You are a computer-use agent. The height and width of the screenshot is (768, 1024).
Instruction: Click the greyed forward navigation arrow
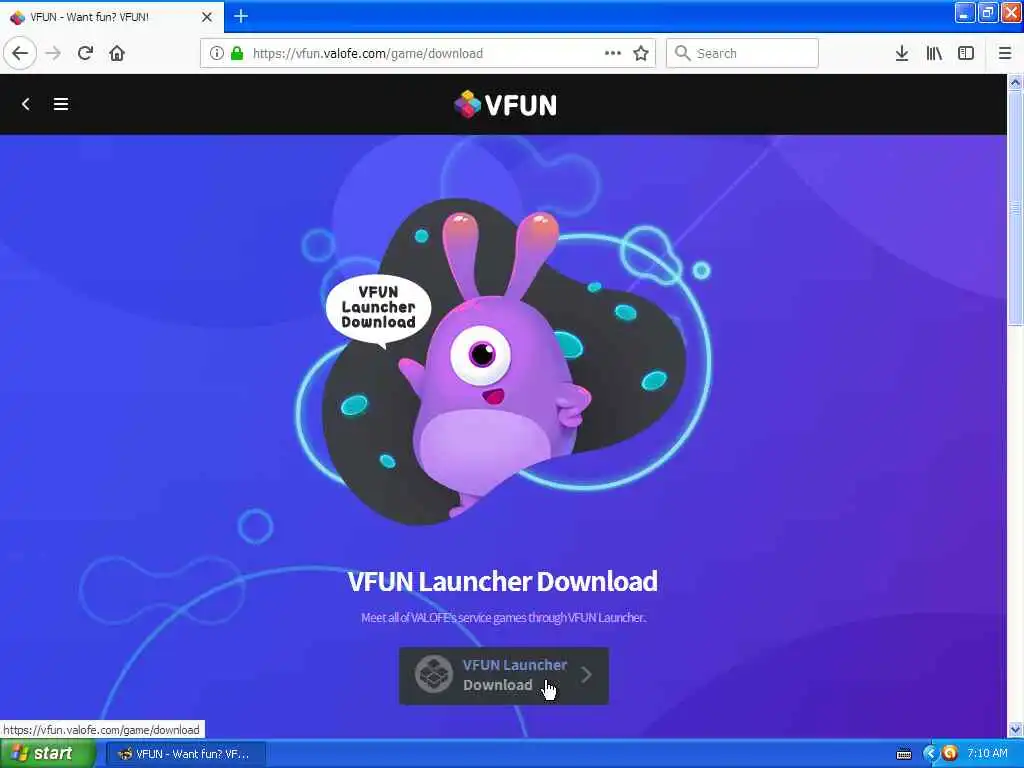(54, 53)
